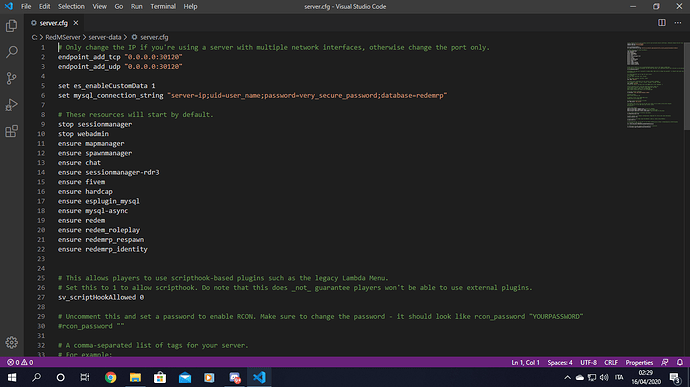Open the Explorer view in activity bar
This screenshot has height=387, width=690.
tap(11, 26)
